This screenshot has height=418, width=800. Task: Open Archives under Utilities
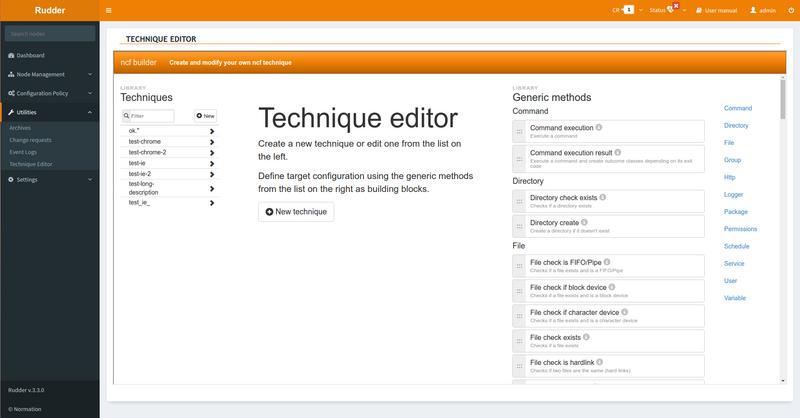pos(20,128)
